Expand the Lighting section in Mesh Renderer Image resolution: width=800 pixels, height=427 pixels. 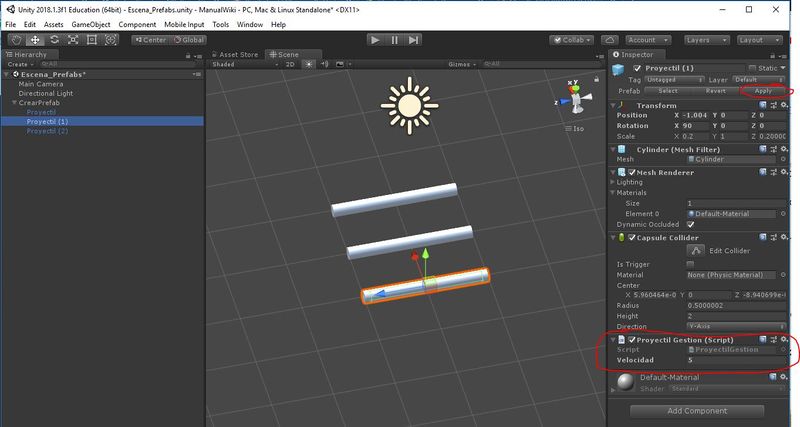(x=613, y=182)
